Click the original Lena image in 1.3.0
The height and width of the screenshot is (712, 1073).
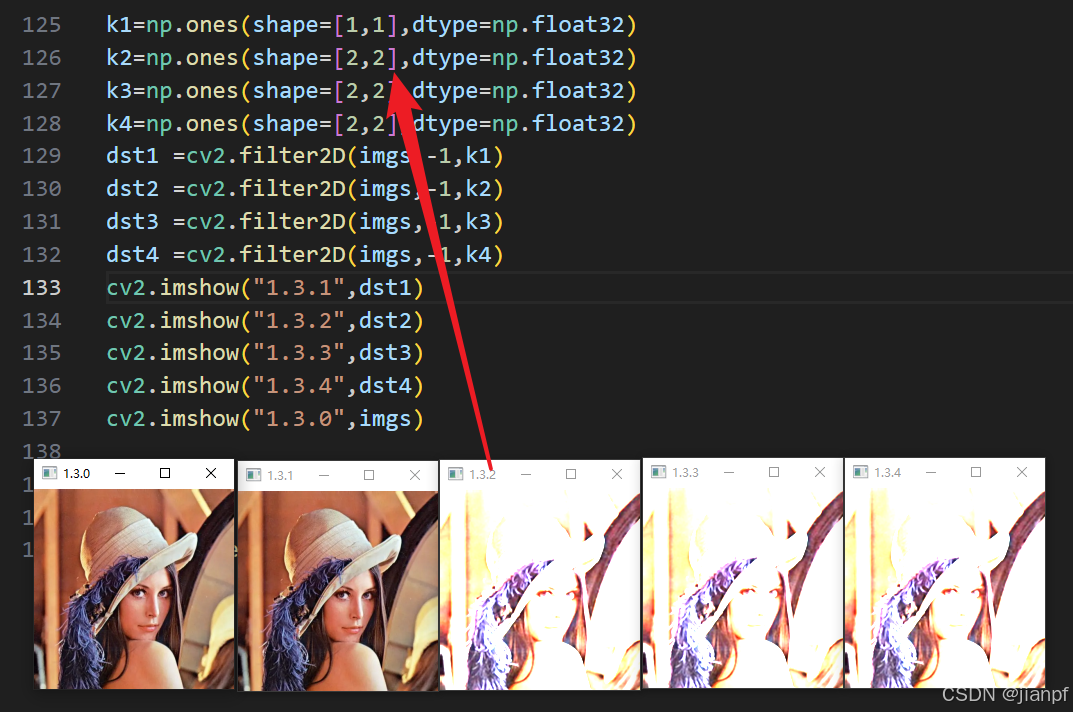tap(134, 589)
